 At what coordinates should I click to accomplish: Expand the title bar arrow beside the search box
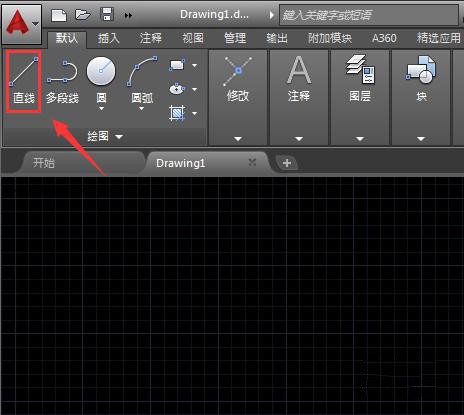click(x=272, y=15)
